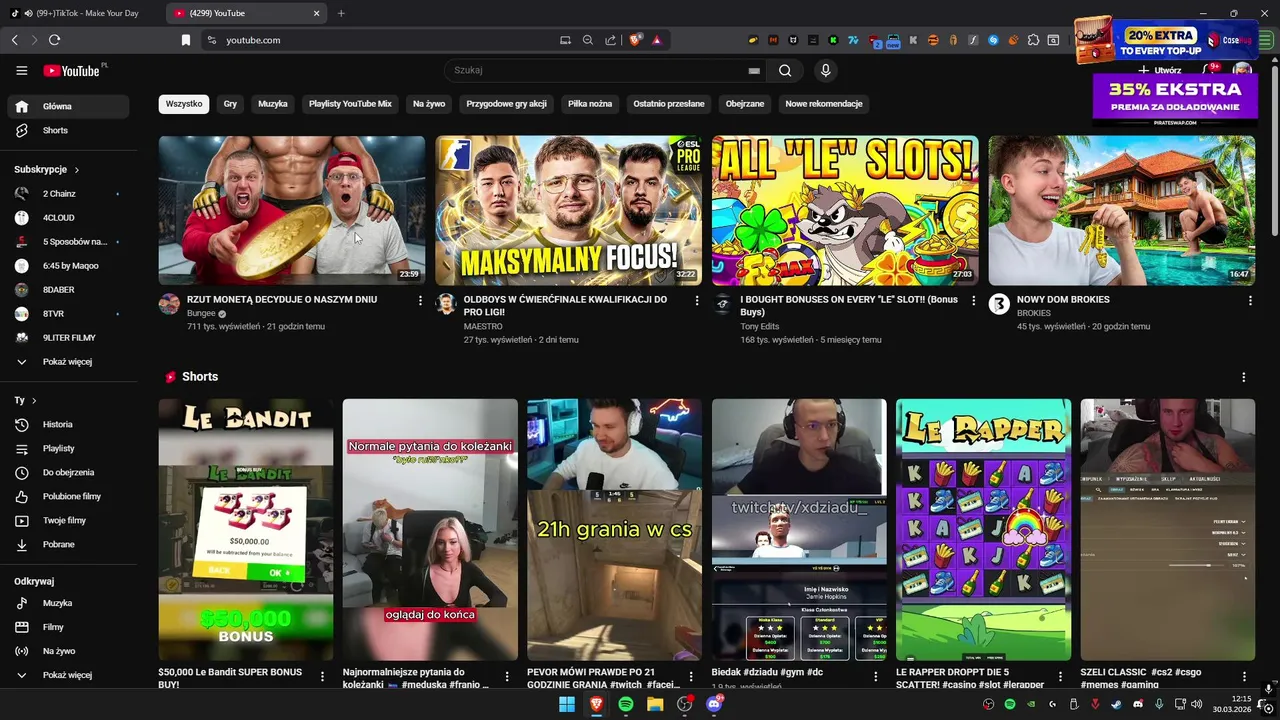Select Przygodowe gry akcji chip
1280x720 pixels.
pyautogui.click(x=506, y=104)
